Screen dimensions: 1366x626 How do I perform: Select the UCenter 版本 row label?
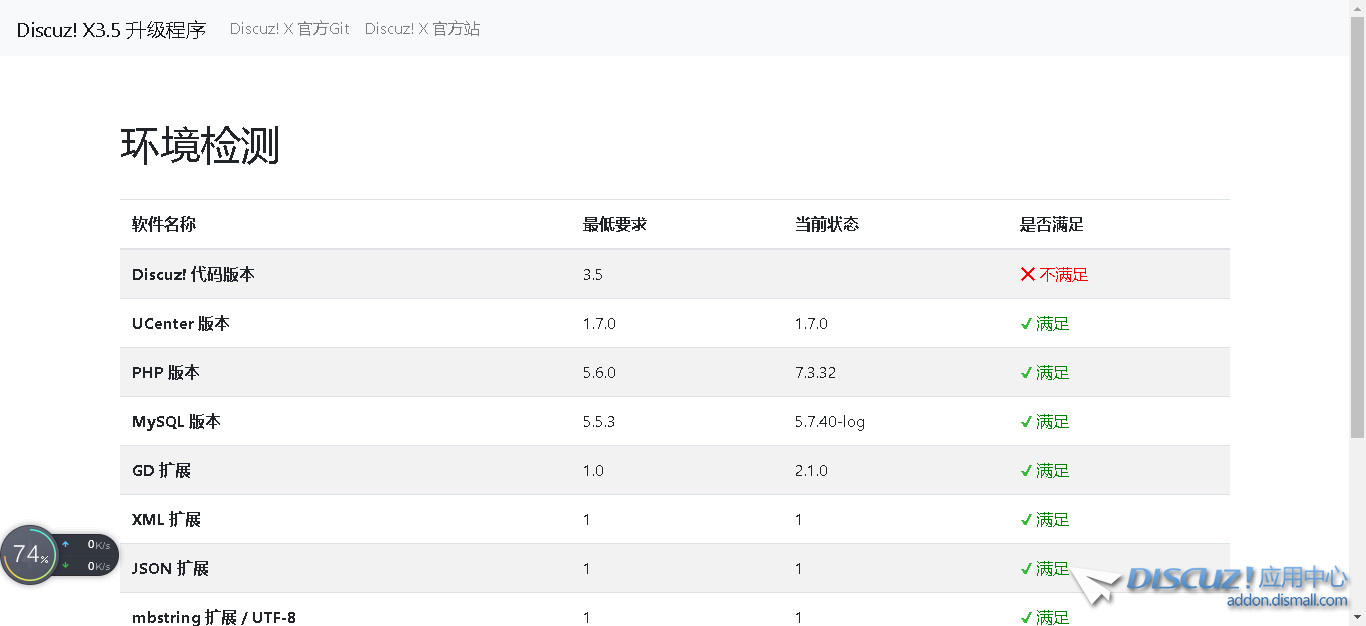point(181,323)
